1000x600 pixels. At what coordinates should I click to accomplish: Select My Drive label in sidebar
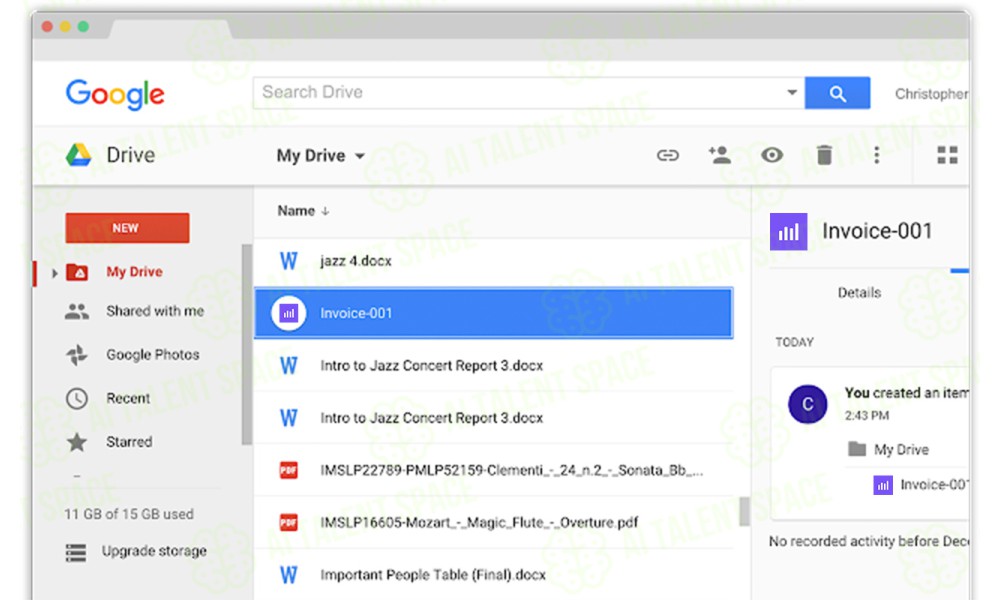click(x=134, y=272)
